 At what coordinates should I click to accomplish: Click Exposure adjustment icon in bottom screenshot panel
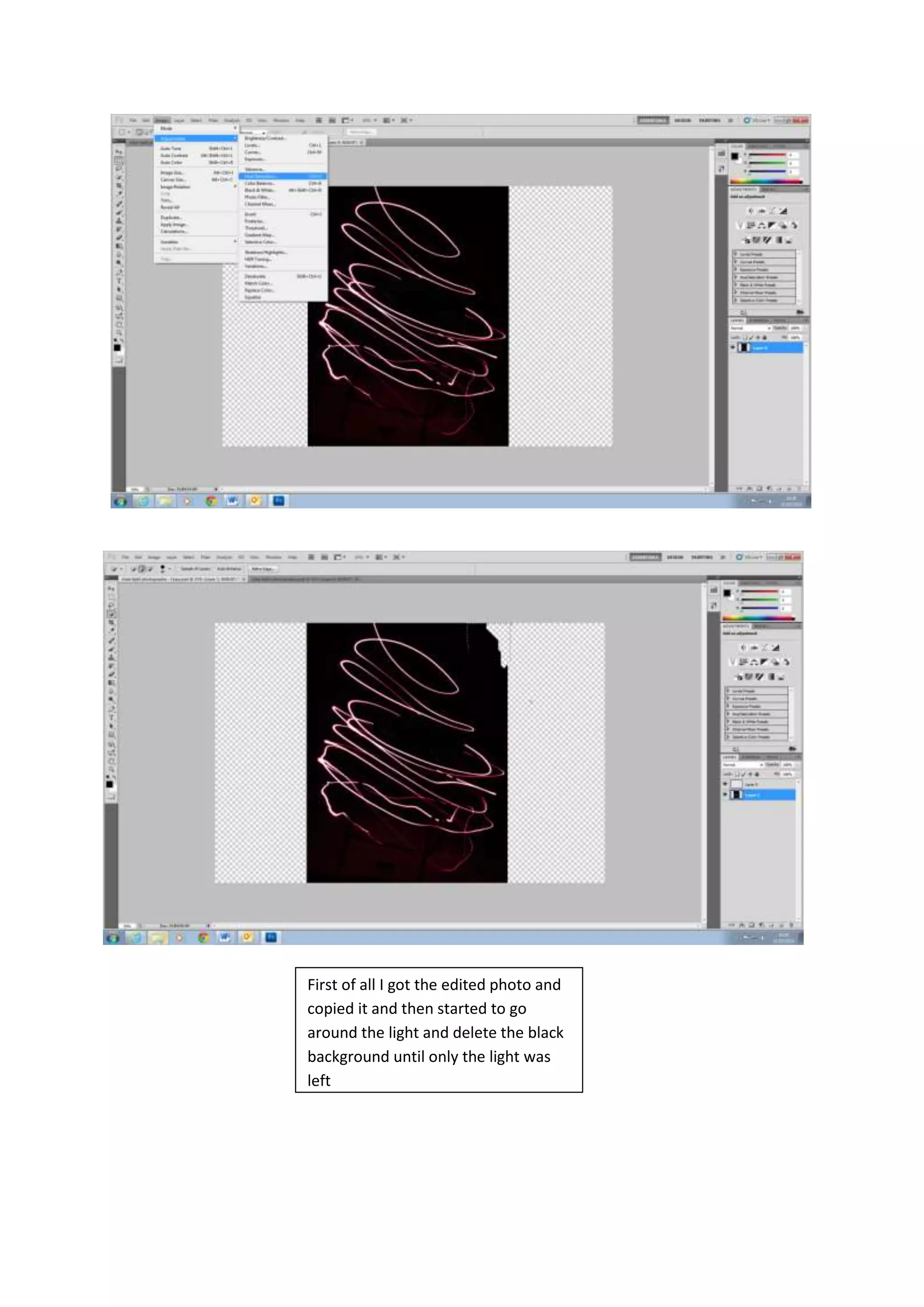[x=776, y=648]
